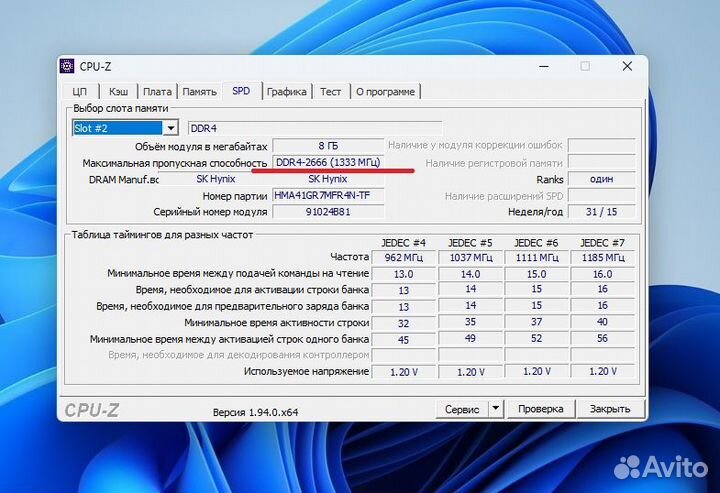720x493 pixels.
Task: Close the CPU-Z window with X
Action: click(x=627, y=67)
